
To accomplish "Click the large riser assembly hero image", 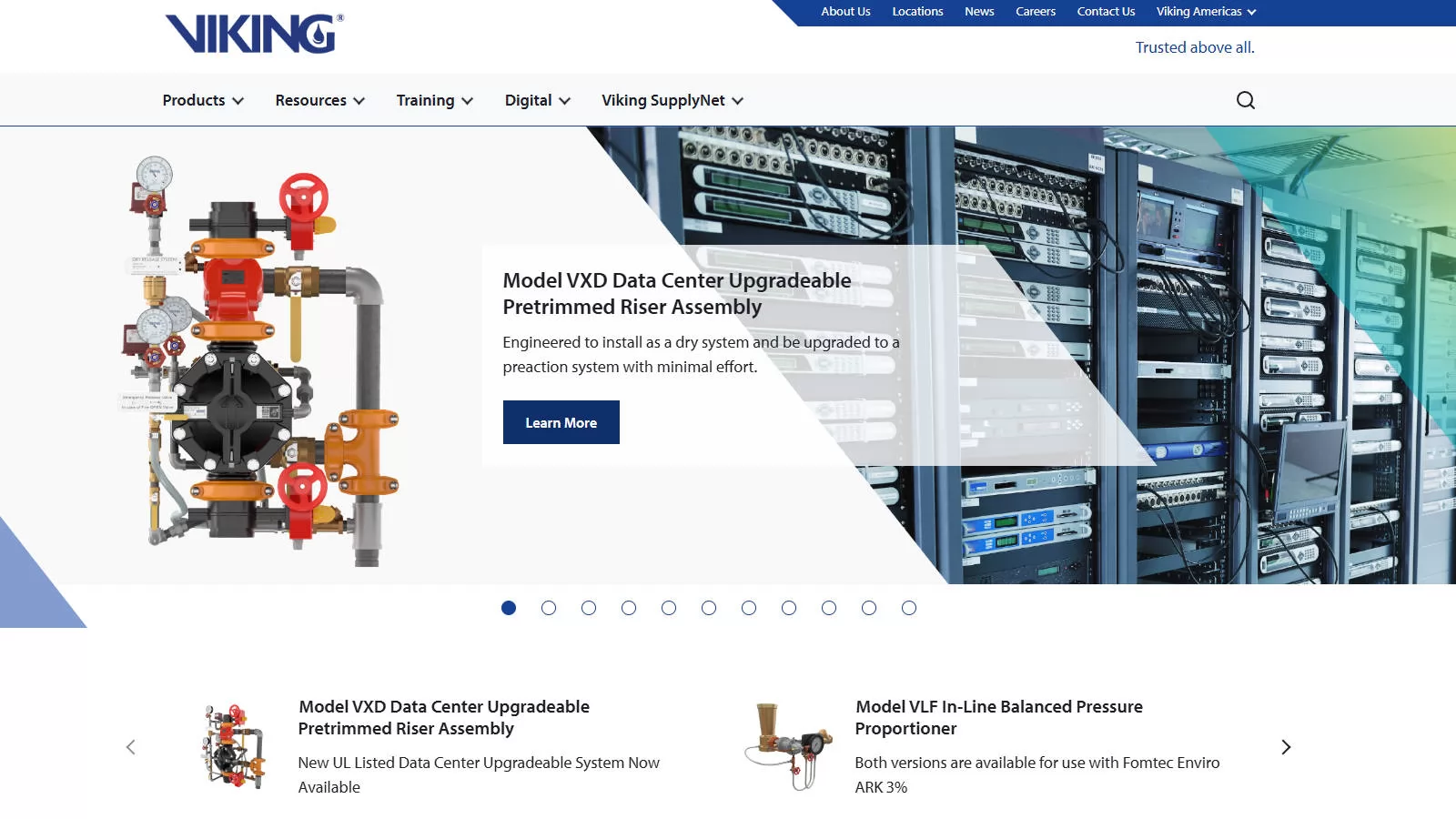I will [x=261, y=364].
